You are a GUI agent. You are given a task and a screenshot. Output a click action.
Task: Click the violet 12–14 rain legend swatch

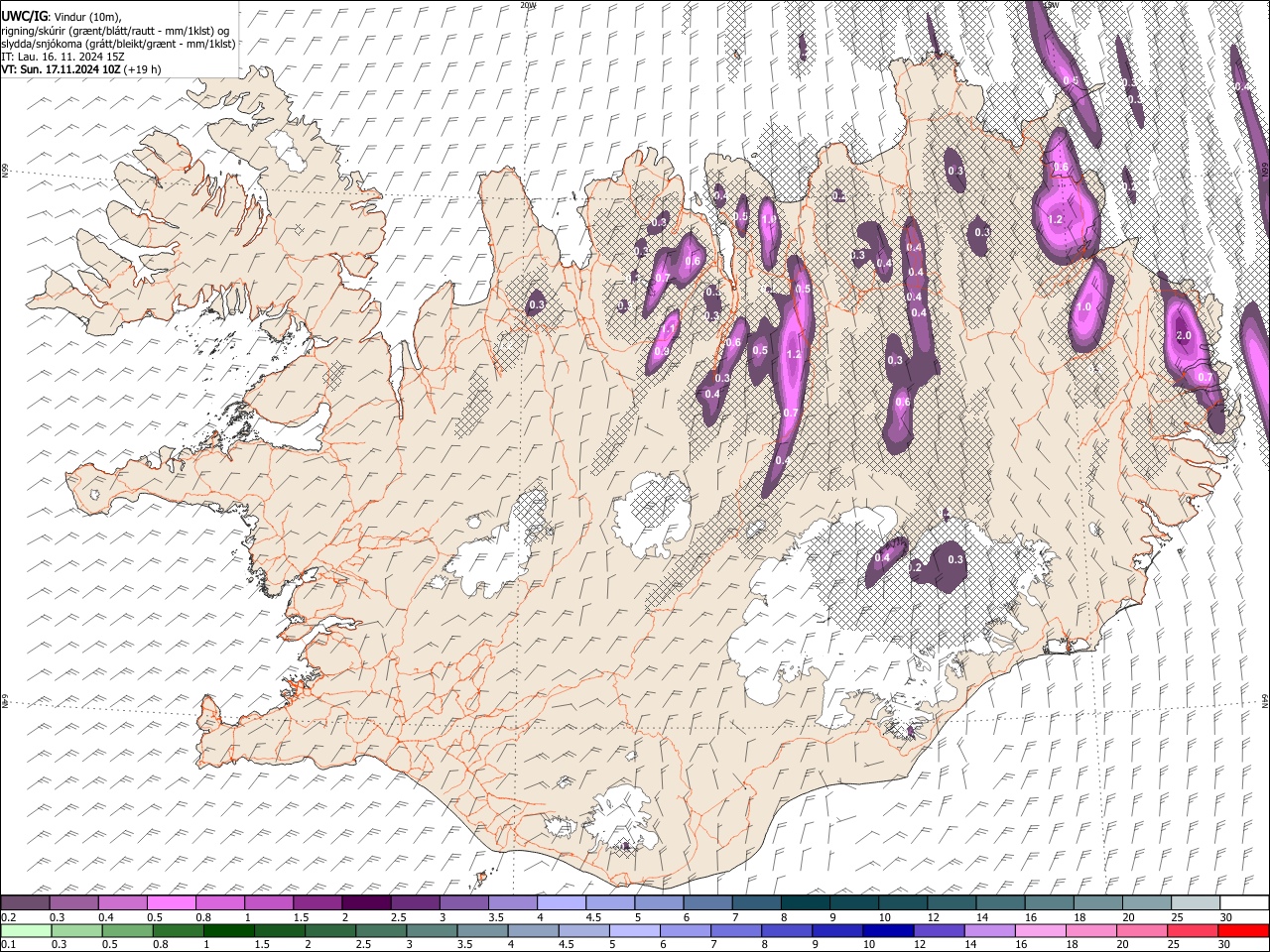click(x=939, y=930)
